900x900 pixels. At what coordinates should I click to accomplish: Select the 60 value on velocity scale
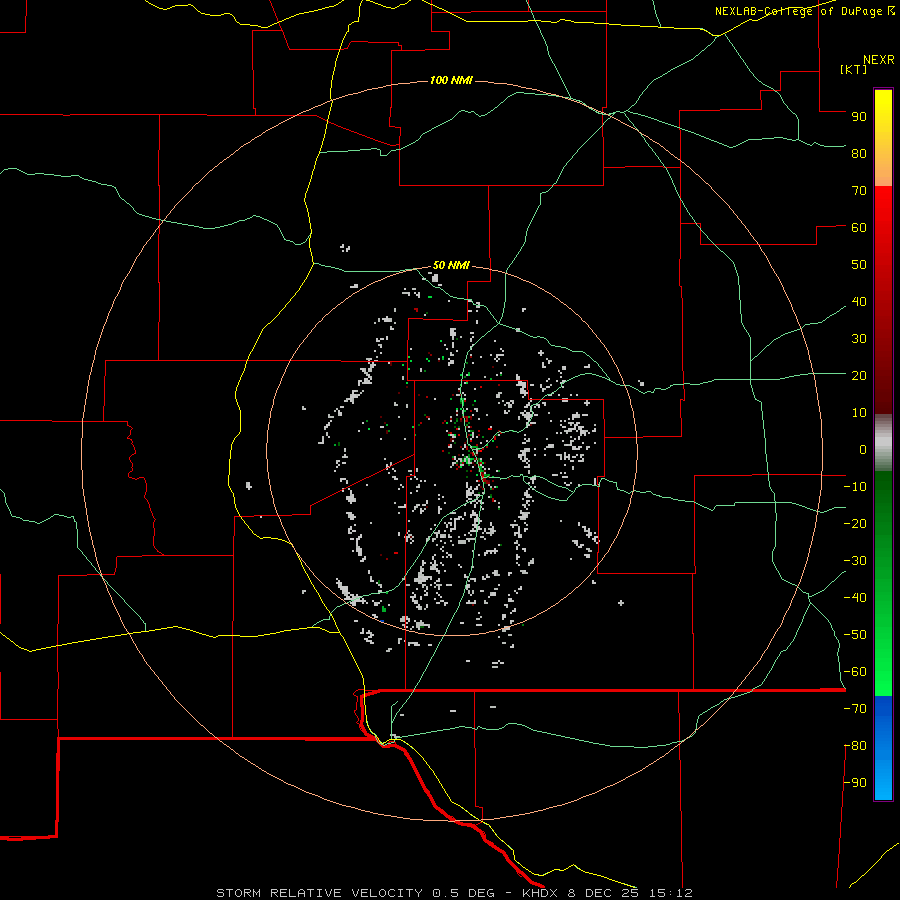(859, 227)
